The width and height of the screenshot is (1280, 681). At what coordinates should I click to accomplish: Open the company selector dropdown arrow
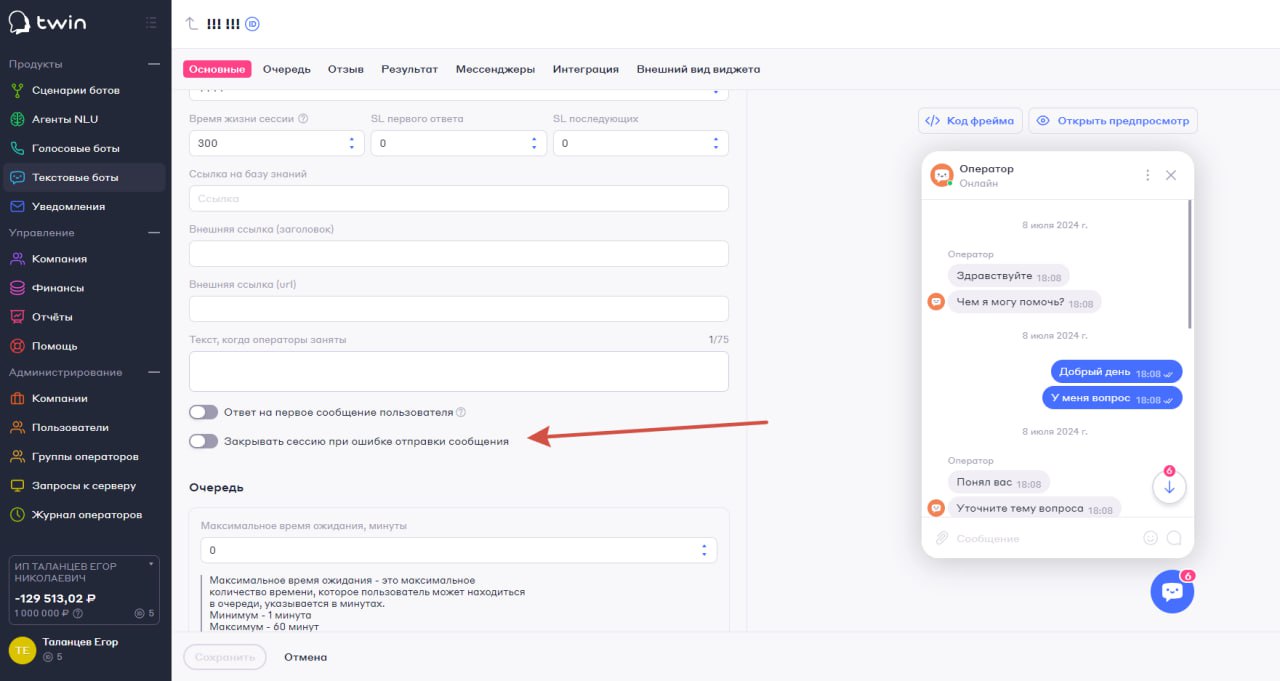[151, 564]
